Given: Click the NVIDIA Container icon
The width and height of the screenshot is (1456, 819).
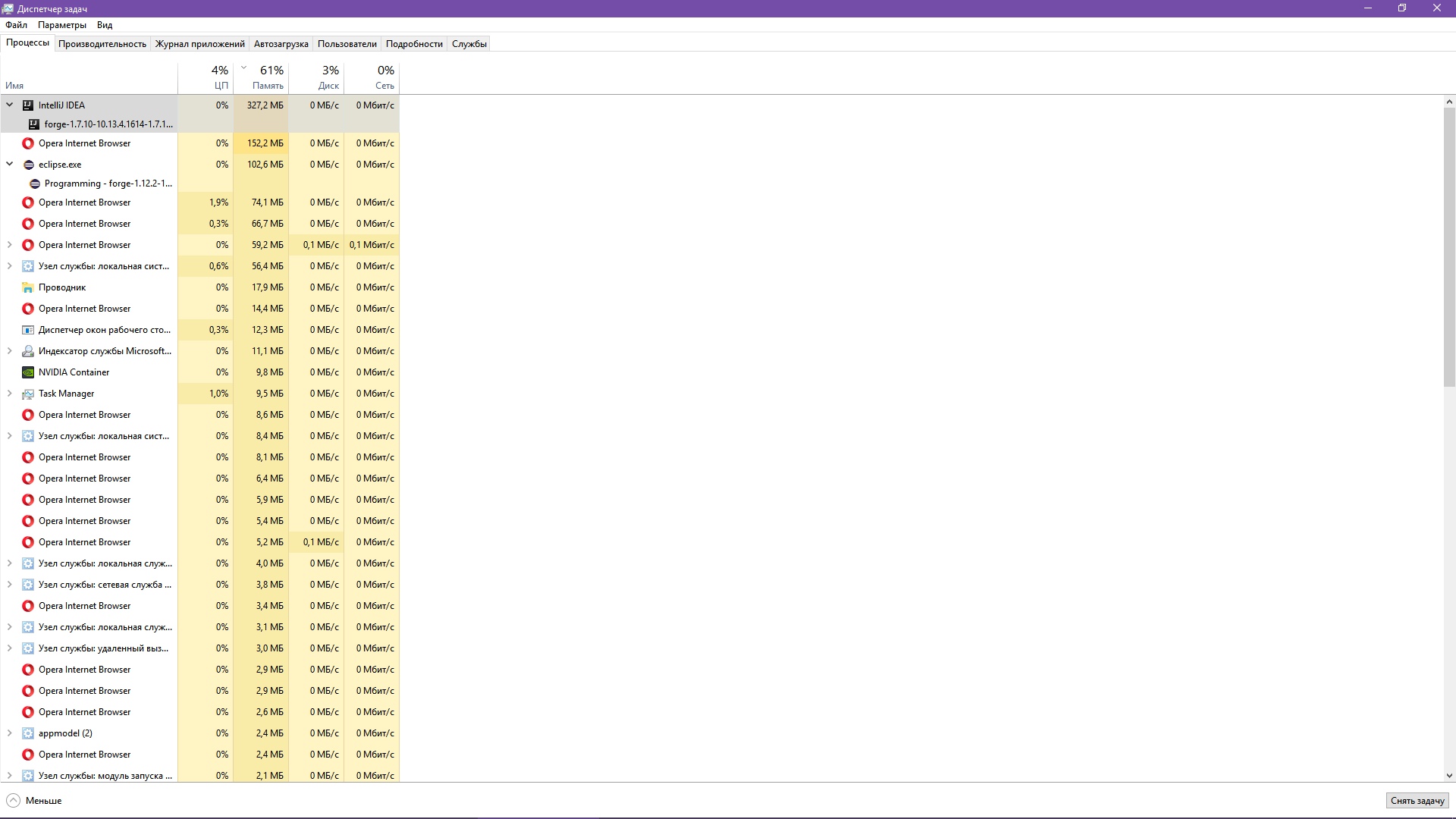Looking at the screenshot, I should [28, 372].
